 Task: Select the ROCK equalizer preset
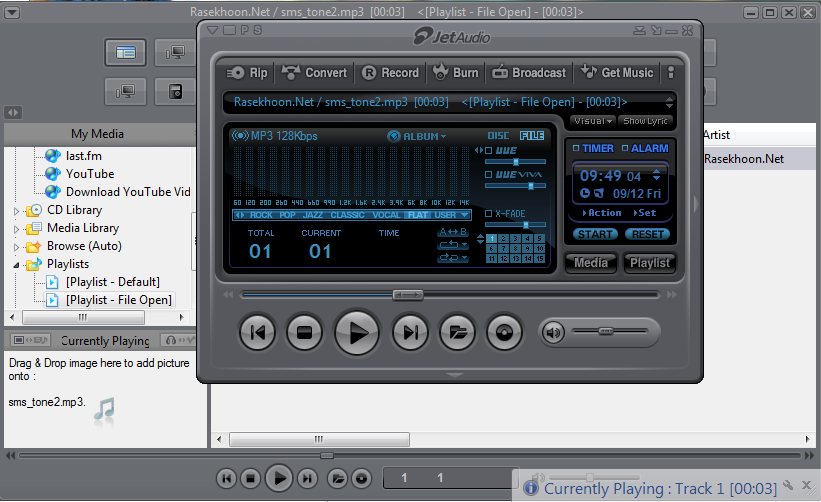pyautogui.click(x=261, y=215)
